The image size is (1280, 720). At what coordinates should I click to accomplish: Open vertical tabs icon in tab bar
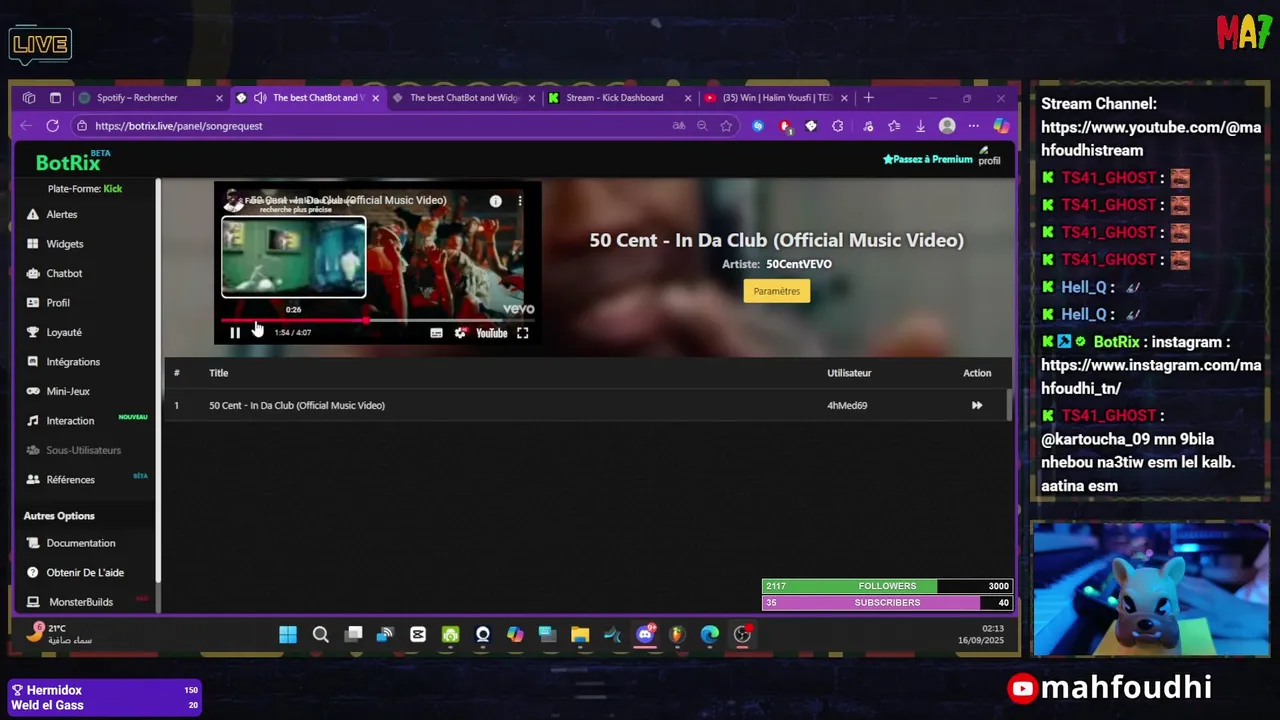(55, 98)
